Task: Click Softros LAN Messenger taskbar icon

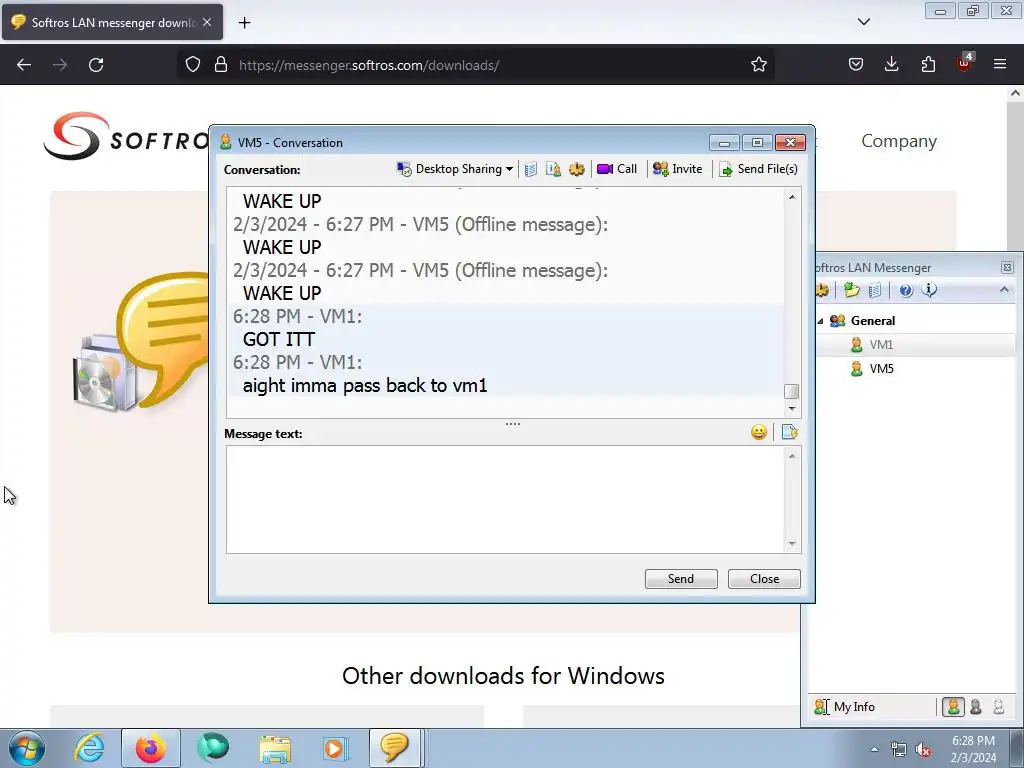Action: (x=394, y=748)
